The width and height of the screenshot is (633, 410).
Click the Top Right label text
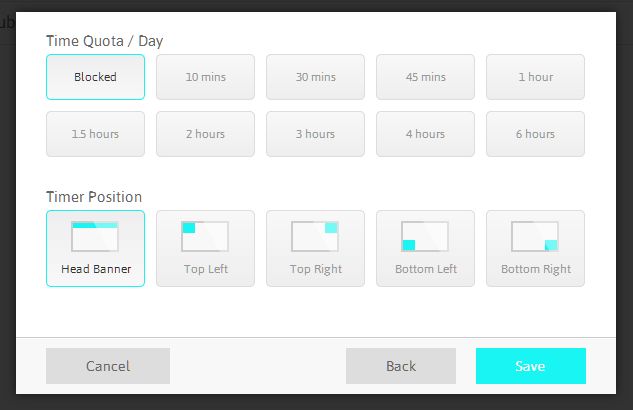316,269
